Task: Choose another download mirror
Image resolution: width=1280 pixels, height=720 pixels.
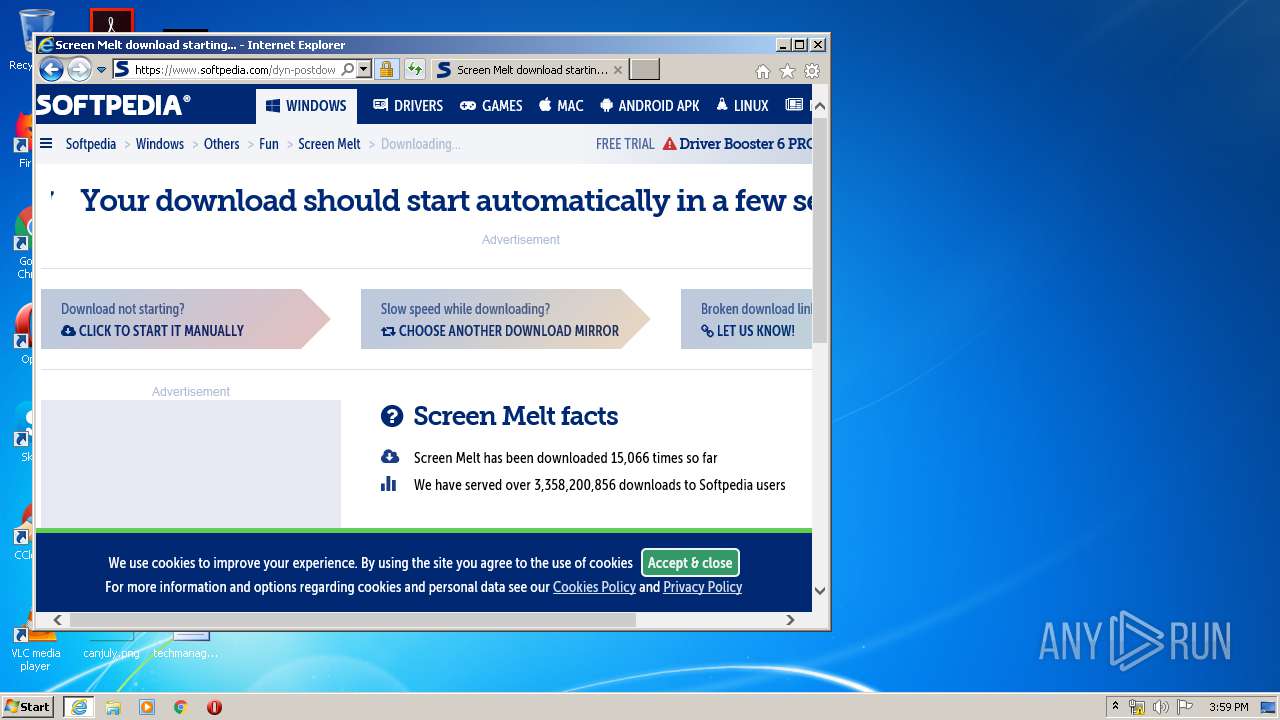Action: 500,331
